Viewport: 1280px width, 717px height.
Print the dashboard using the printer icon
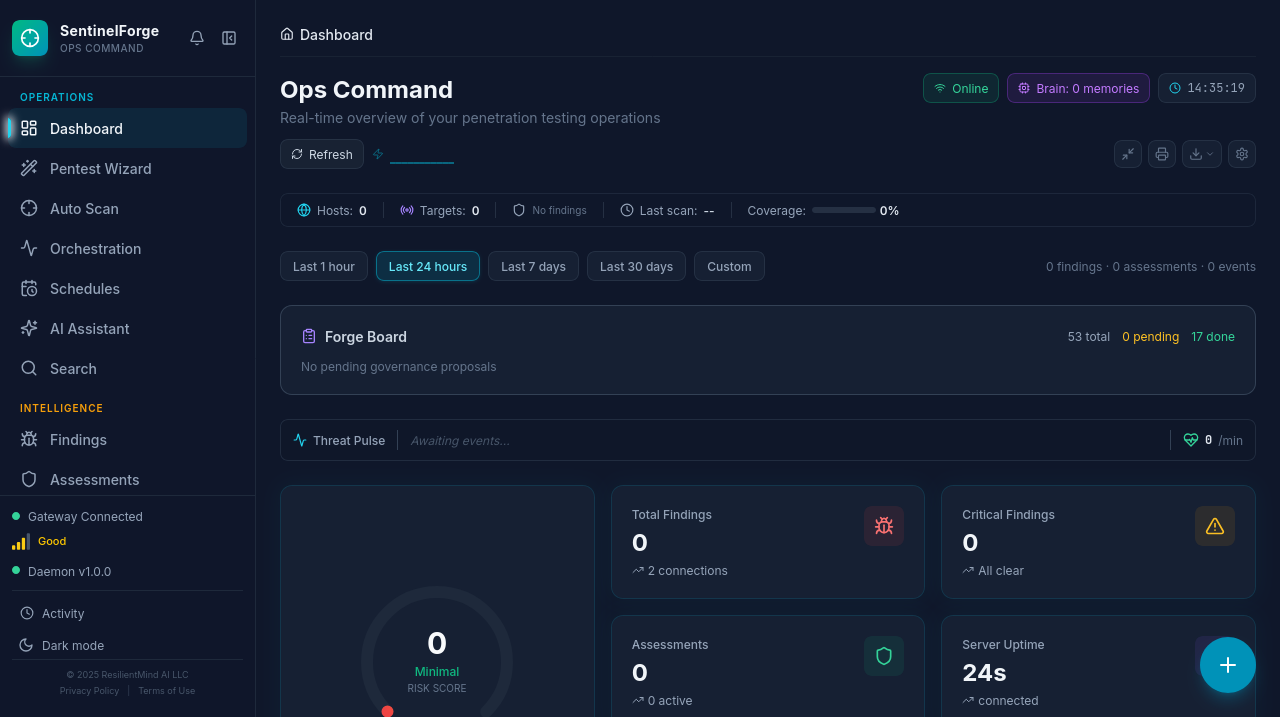click(1161, 154)
